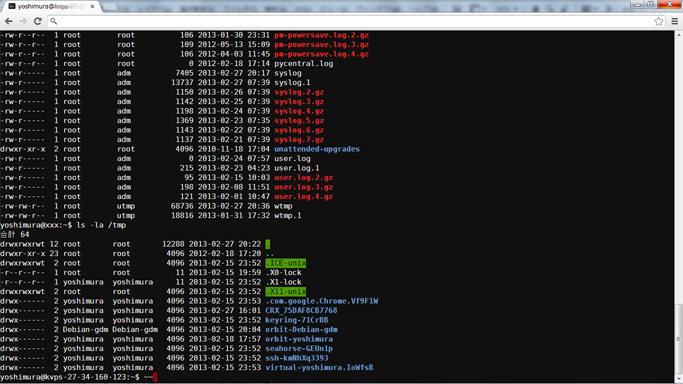Click .X1-lock file name

click(x=284, y=282)
